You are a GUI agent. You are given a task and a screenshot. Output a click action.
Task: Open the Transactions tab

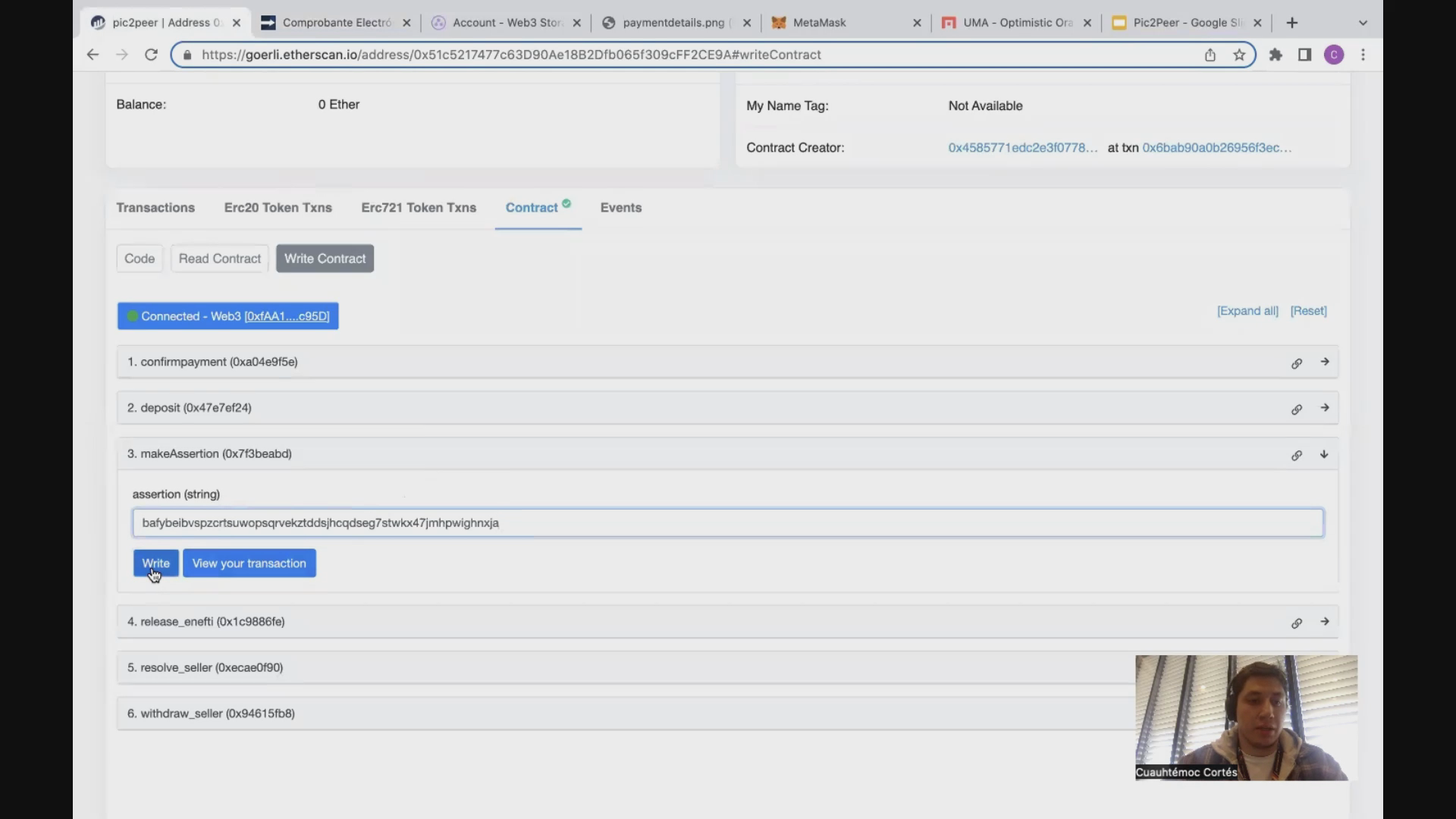click(155, 208)
